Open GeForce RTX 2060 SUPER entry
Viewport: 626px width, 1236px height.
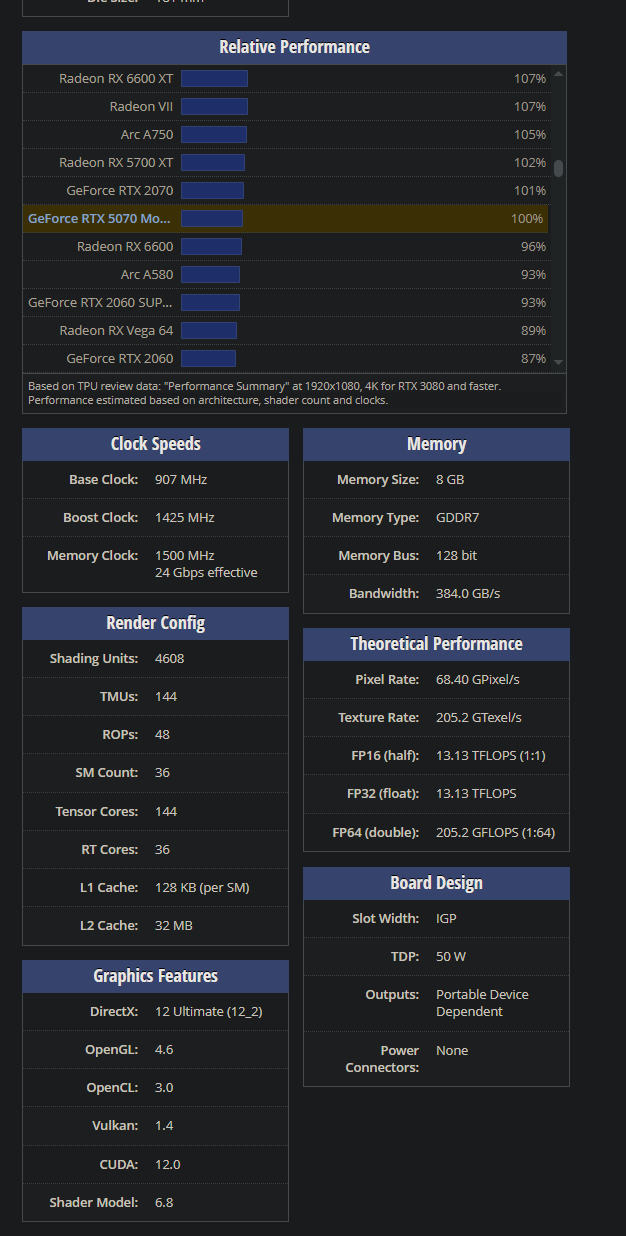coord(100,302)
